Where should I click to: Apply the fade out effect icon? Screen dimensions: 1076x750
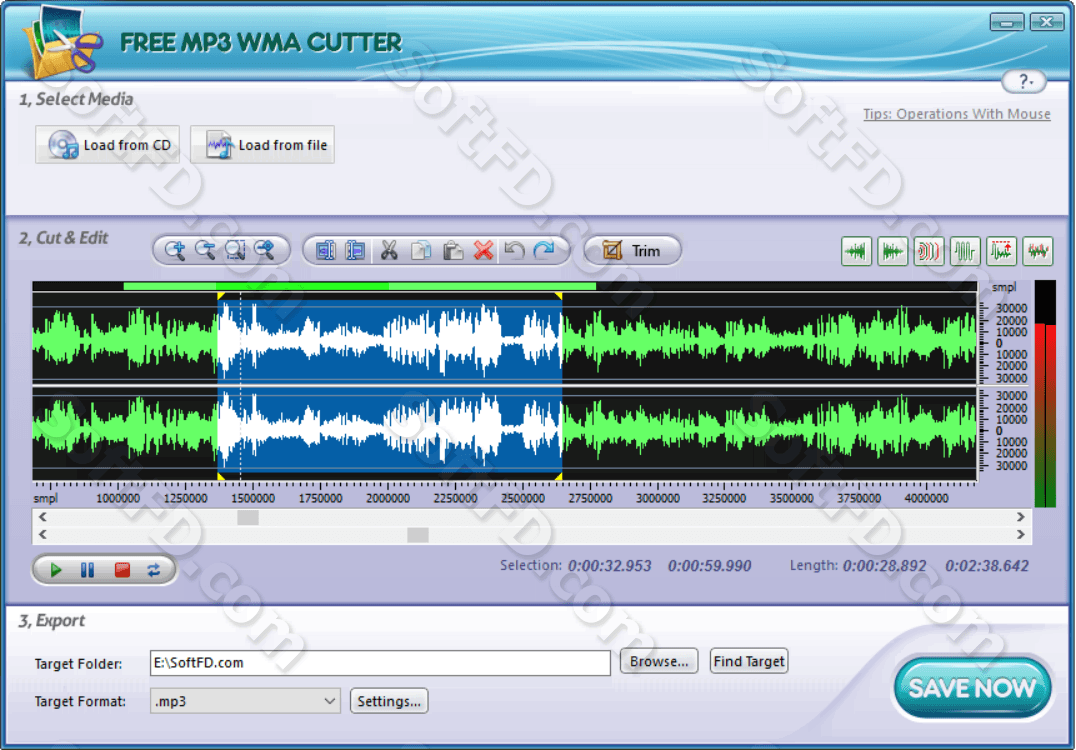pyautogui.click(x=892, y=251)
